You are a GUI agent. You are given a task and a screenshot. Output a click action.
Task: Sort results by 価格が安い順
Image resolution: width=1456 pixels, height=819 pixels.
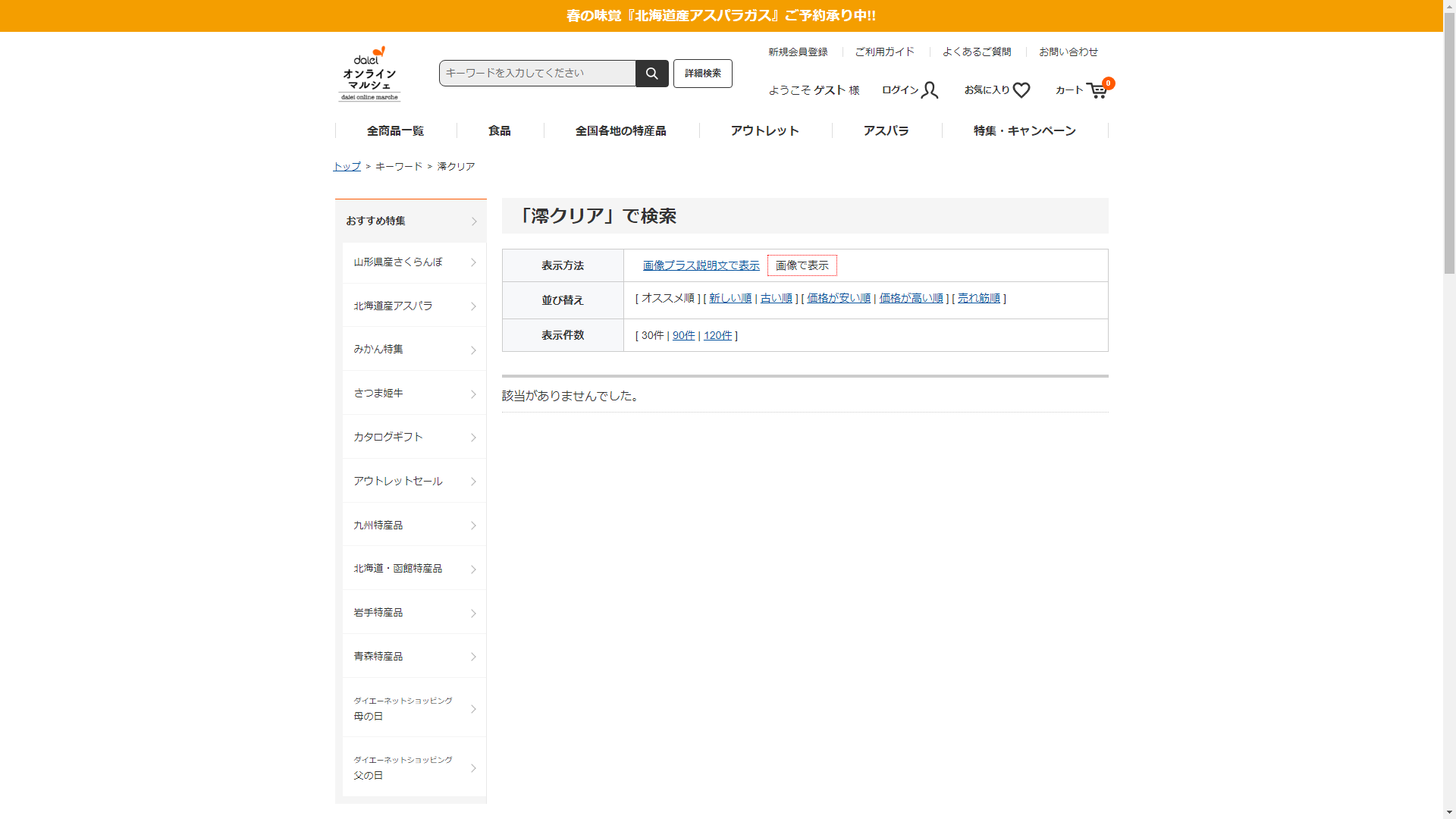[x=838, y=298]
